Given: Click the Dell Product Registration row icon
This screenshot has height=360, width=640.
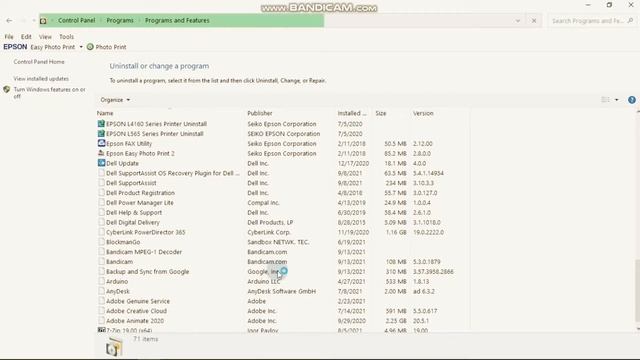Looking at the screenshot, I should click(x=101, y=192).
